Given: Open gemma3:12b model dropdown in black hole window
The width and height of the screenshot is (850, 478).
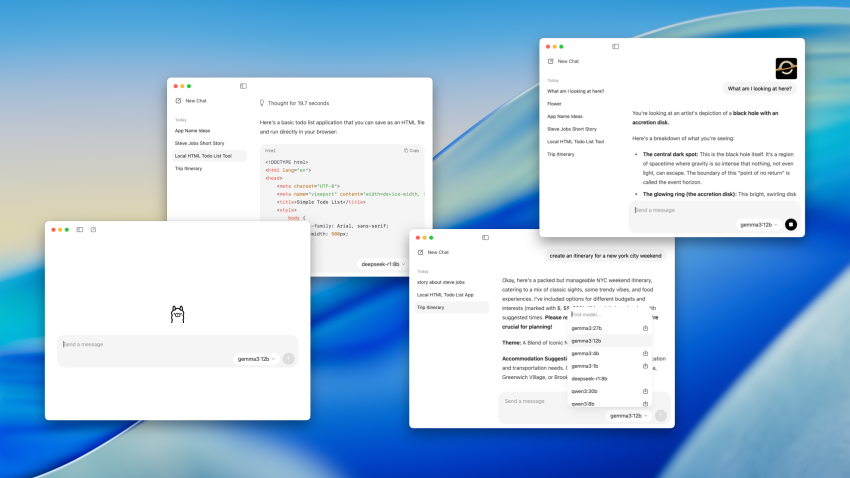Looking at the screenshot, I should click(x=758, y=225).
